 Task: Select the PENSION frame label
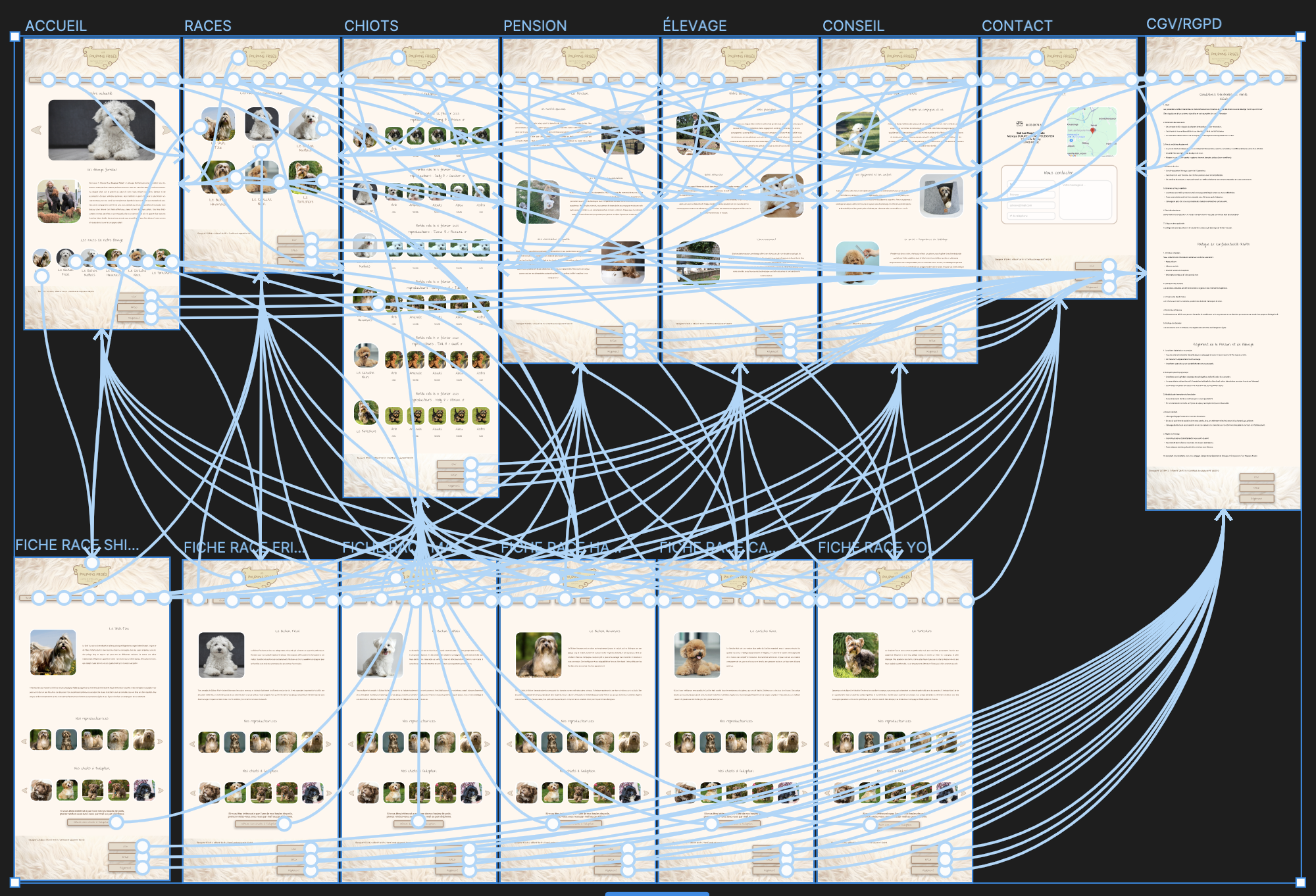pos(535,26)
